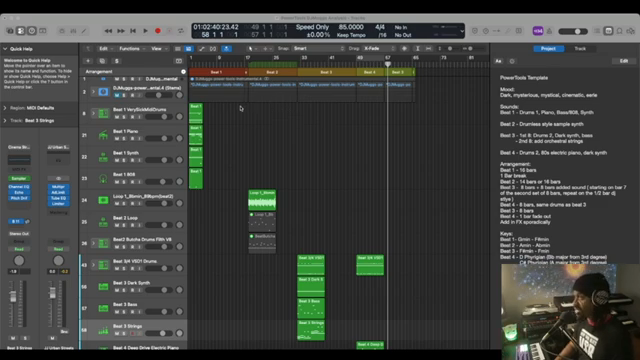Switch to the Track notes tab
Screen dimensions: 640x360
pyautogui.click(x=580, y=49)
